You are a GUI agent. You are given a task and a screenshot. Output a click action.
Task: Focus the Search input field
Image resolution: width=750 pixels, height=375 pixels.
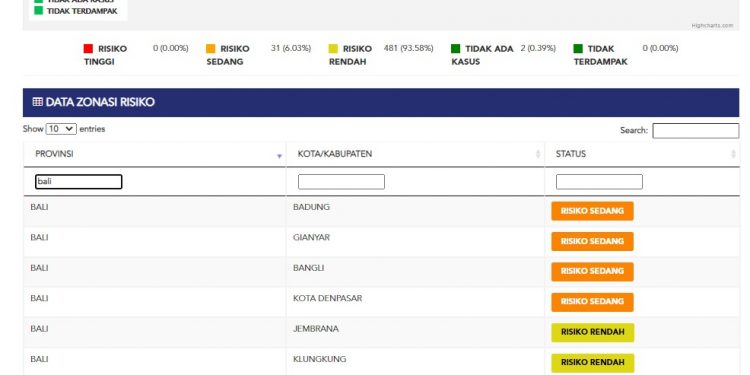[695, 131]
